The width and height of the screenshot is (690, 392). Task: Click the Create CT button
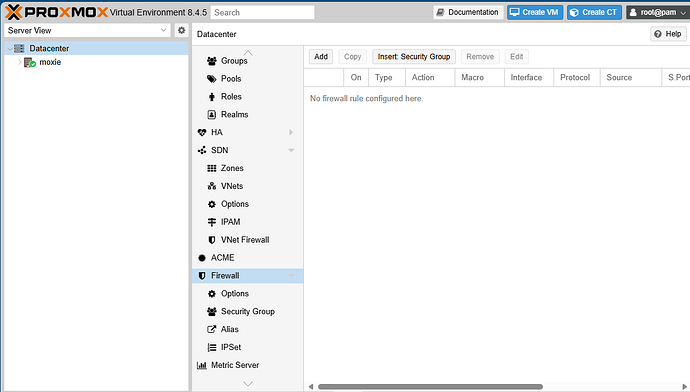(594, 12)
